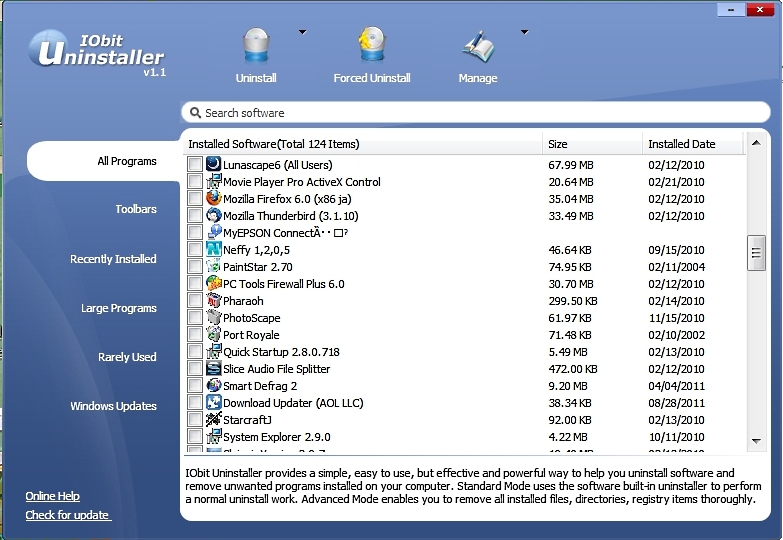Check the PhotoScape checkbox
Viewport: 783px width, 540px height.
(195, 317)
